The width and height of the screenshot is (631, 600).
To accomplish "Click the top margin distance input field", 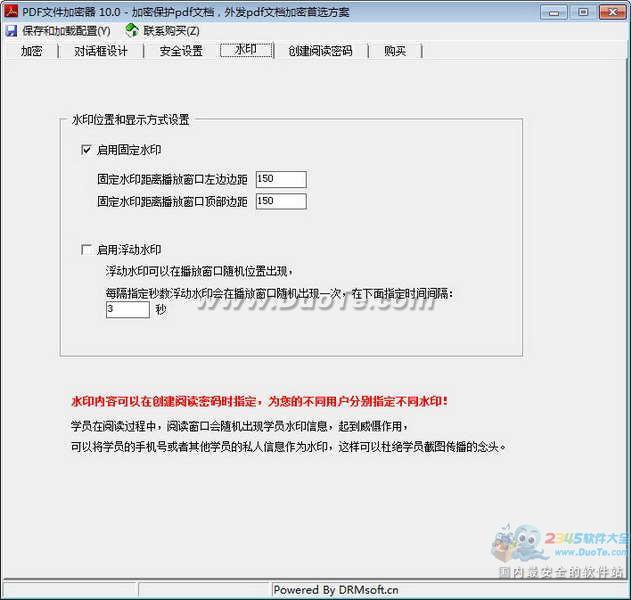I will 280,201.
